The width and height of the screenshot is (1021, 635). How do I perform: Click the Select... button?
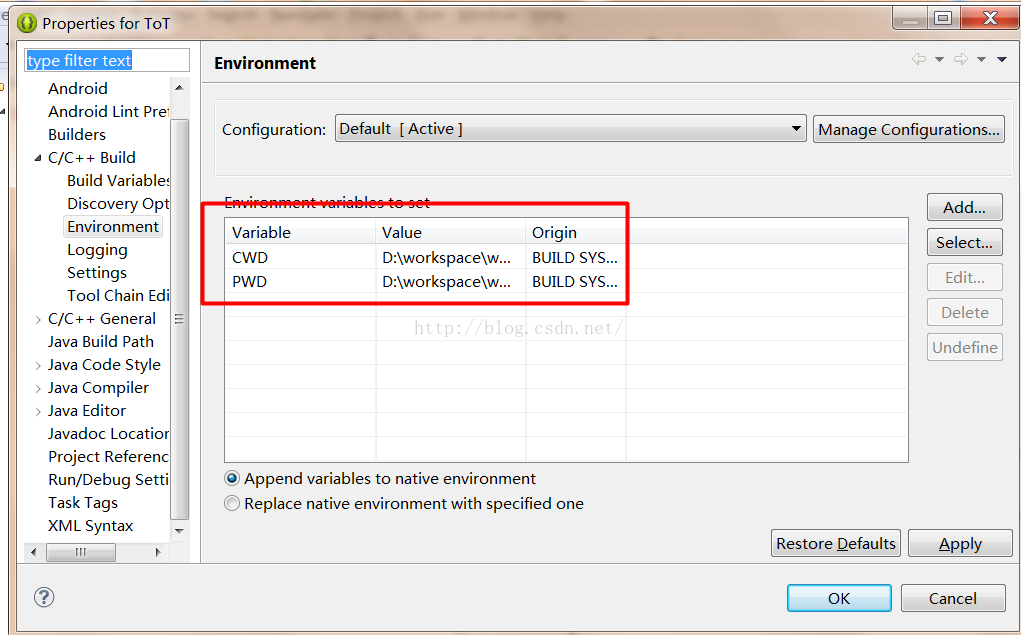click(964, 242)
